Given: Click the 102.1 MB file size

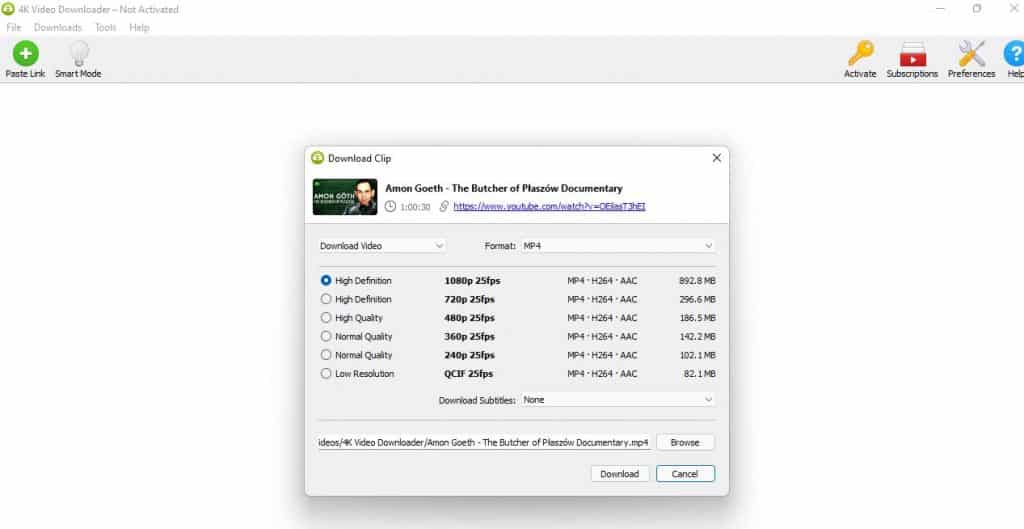Looking at the screenshot, I should (x=697, y=355).
